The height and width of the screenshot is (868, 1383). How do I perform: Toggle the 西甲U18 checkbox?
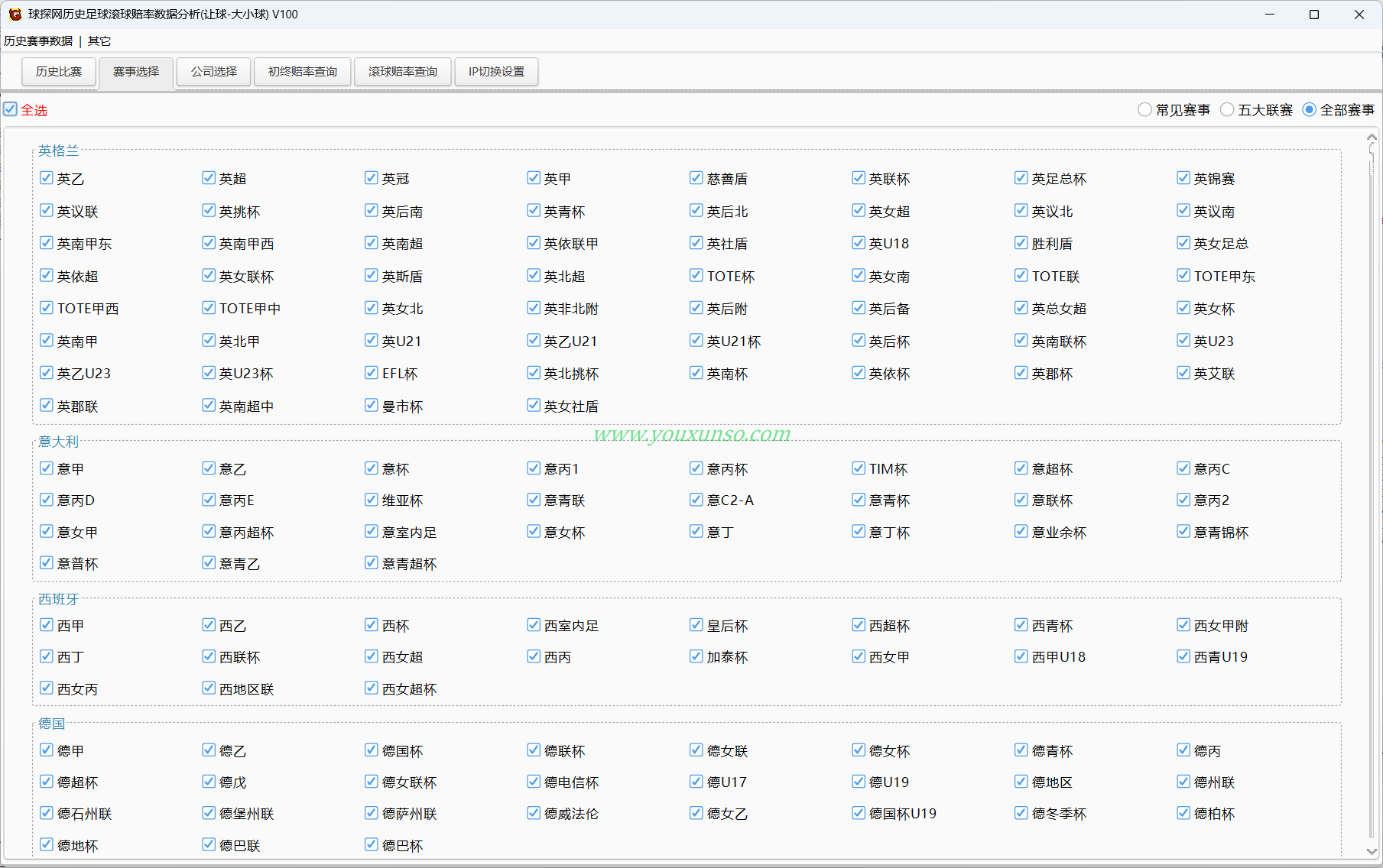point(1021,656)
